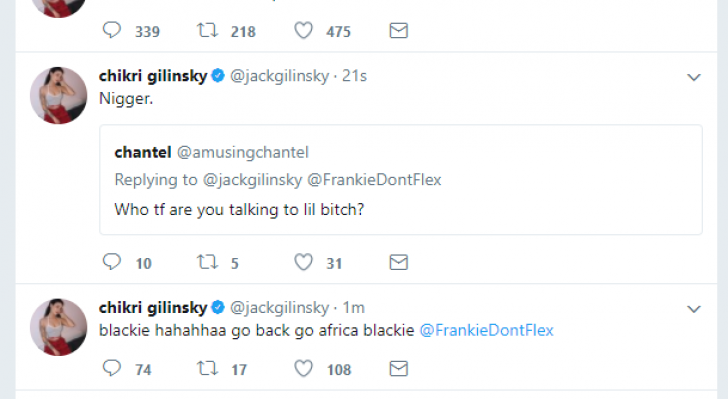Reply to the tweet with 74 replies
Viewport: 728px width, 399px height.
coord(111,369)
